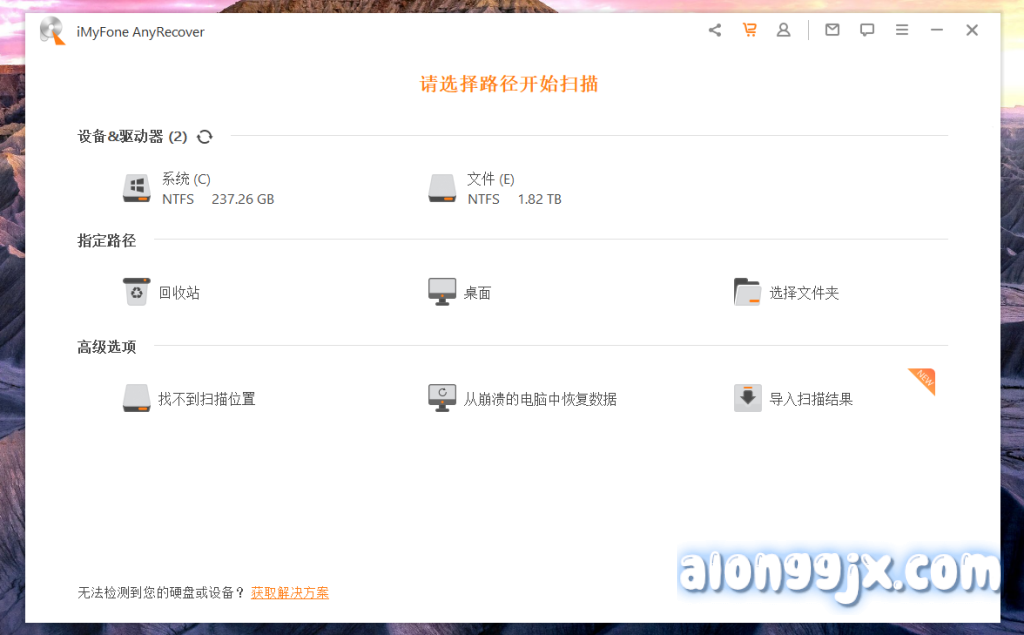Image resolution: width=1024 pixels, height=635 pixels.
Task: Select the 文件 (E) drive icon
Action: [442, 188]
